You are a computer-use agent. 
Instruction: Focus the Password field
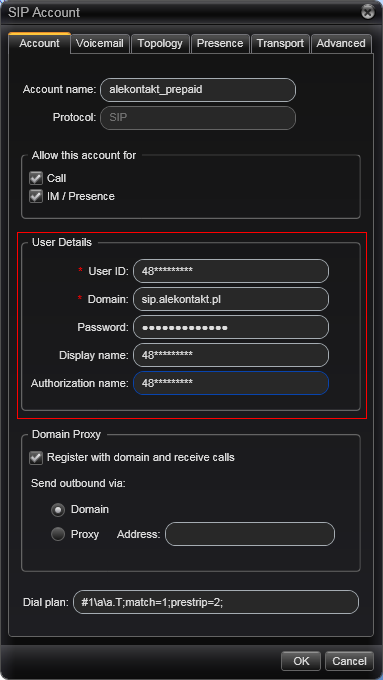pos(231,327)
